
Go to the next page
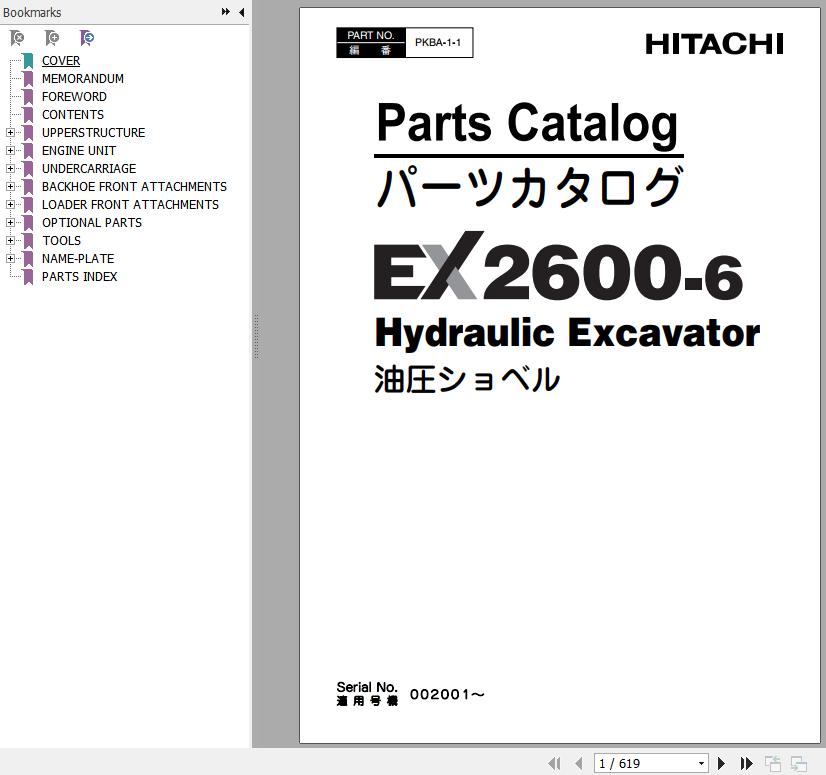click(x=721, y=763)
